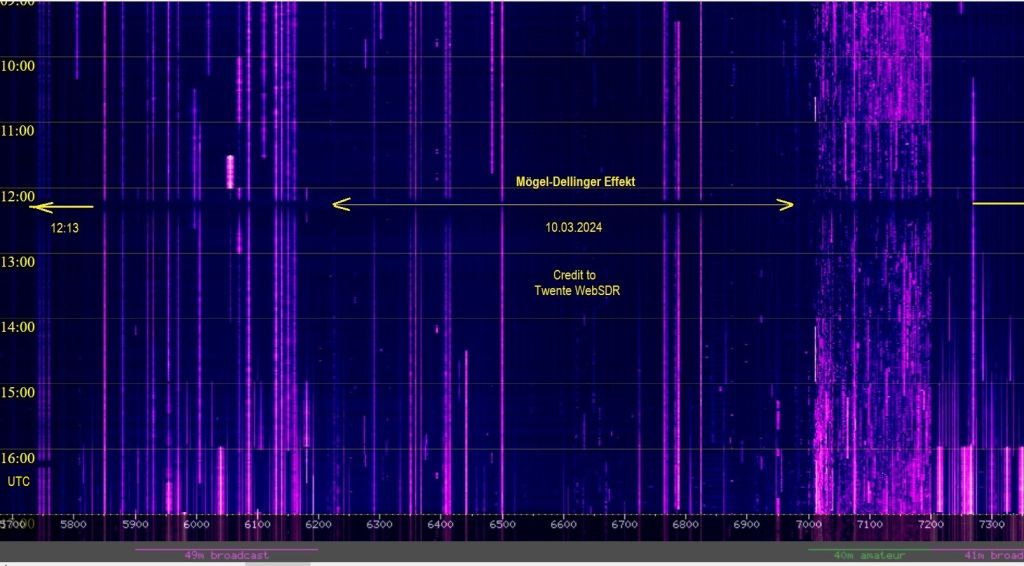The height and width of the screenshot is (566, 1024).
Task: Tune to 6500 on the frequency scale
Action: point(502,524)
